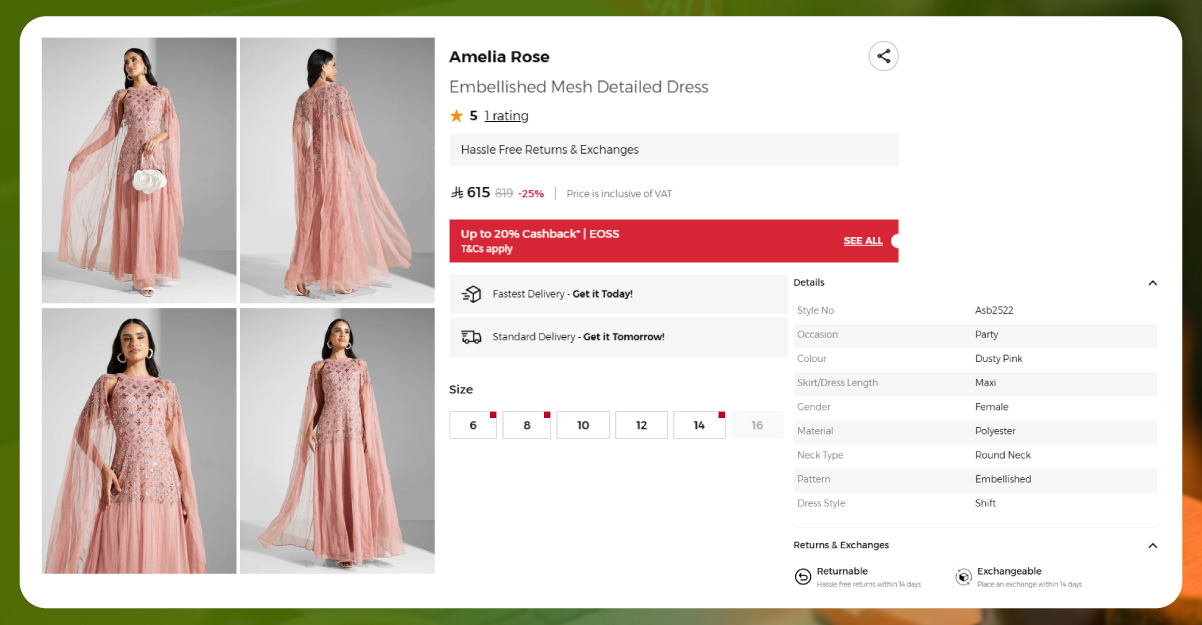1202x625 pixels.
Task: Select size 12
Action: [641, 425]
